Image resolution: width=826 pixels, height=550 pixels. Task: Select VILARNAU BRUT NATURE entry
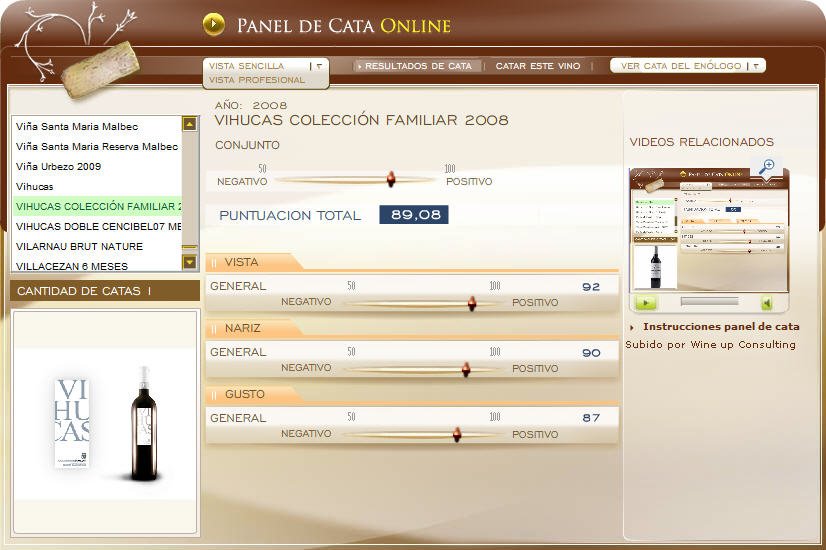click(97, 247)
